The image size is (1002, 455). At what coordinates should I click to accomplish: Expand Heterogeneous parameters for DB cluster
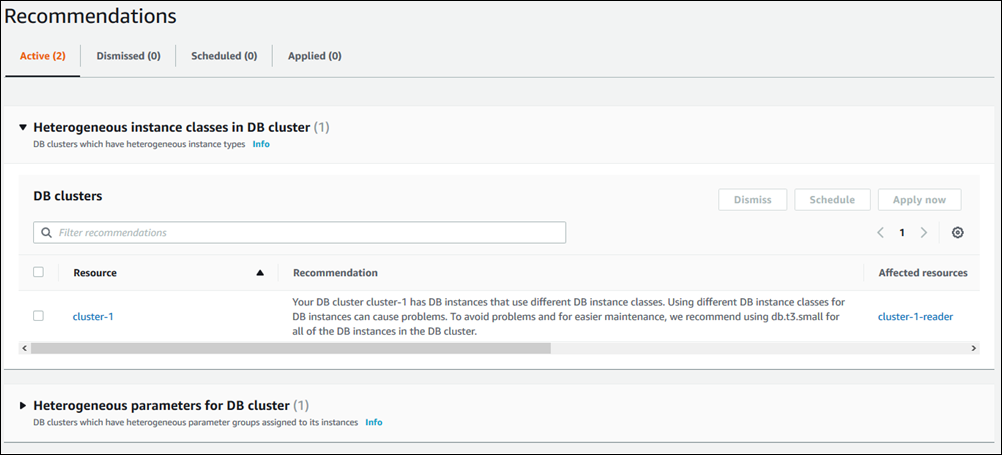(x=23, y=406)
